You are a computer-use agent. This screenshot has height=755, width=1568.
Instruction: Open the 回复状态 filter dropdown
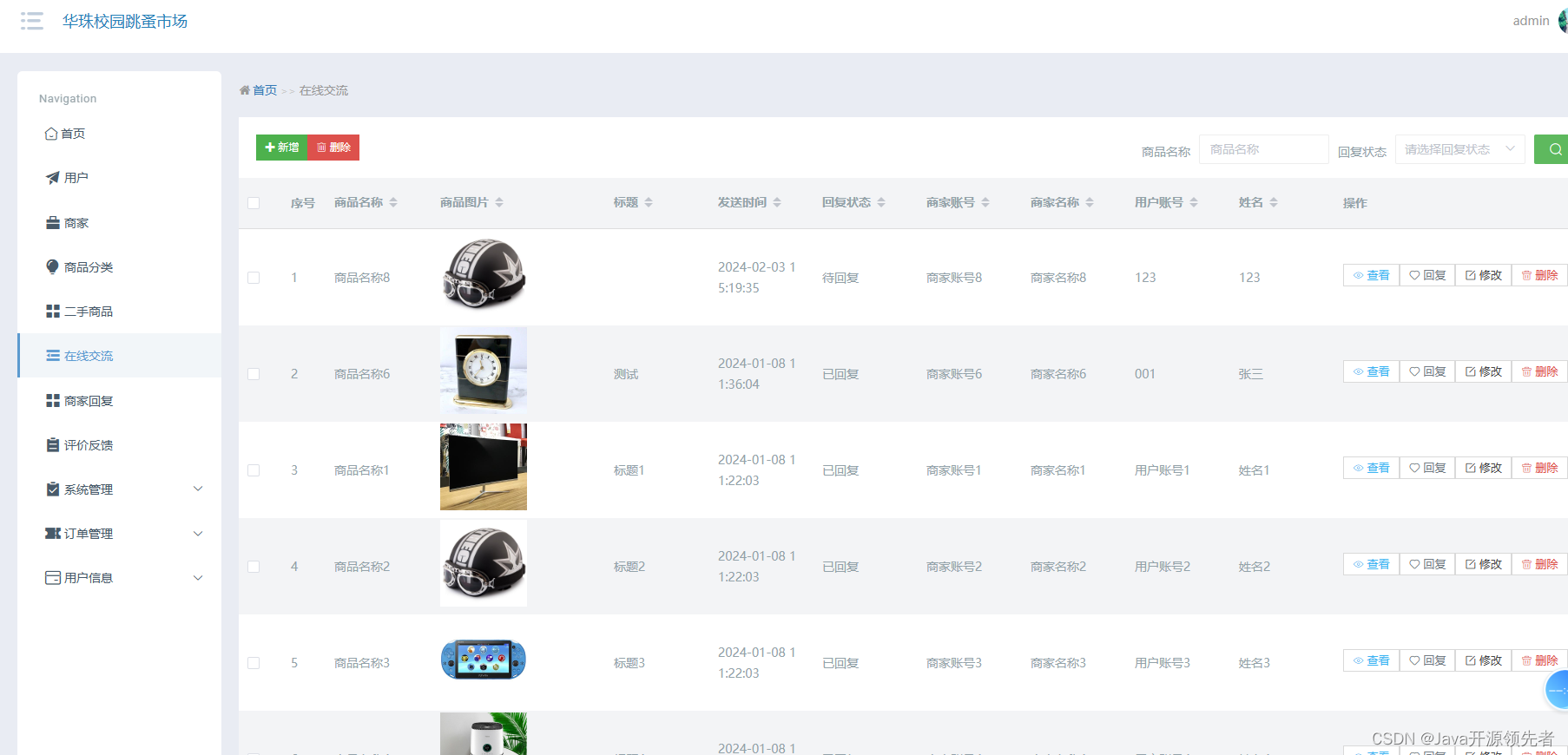point(1459,149)
